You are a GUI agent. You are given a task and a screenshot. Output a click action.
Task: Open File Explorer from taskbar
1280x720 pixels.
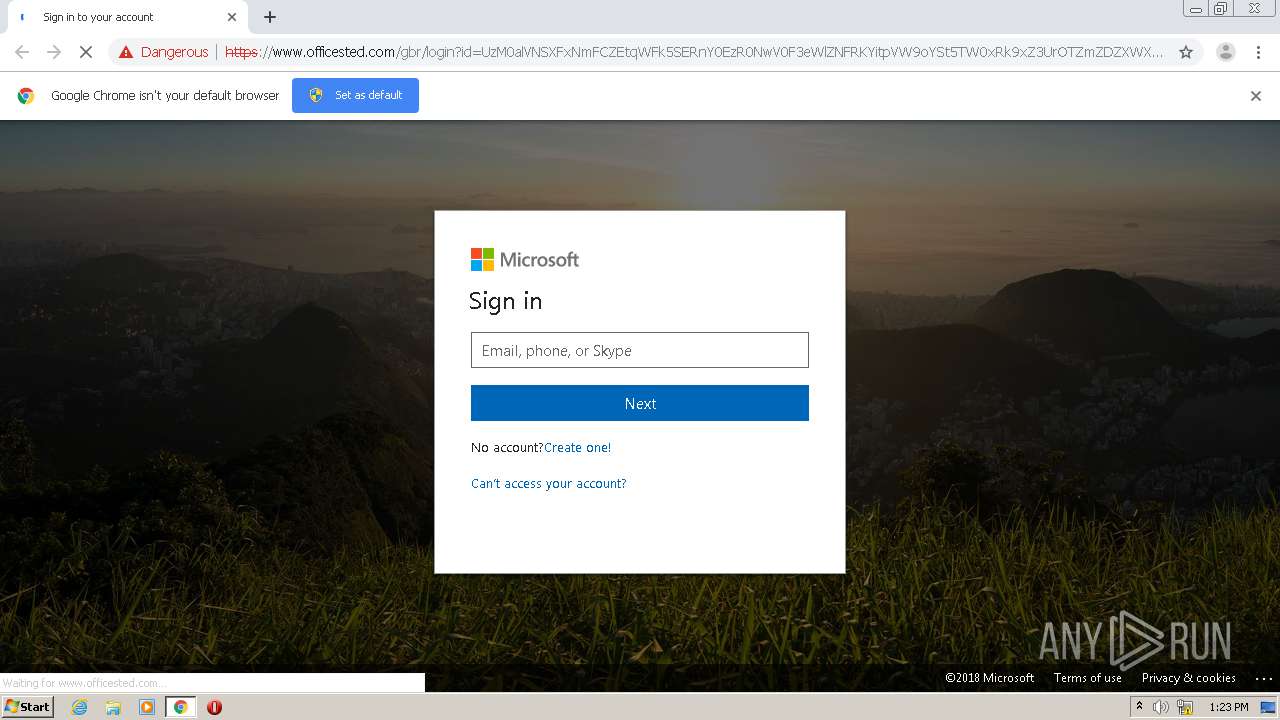[113, 707]
